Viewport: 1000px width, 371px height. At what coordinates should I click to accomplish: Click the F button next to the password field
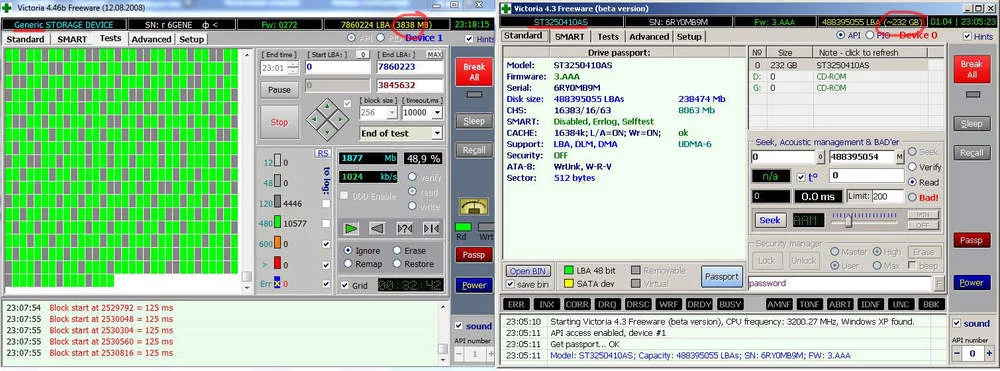(x=939, y=283)
